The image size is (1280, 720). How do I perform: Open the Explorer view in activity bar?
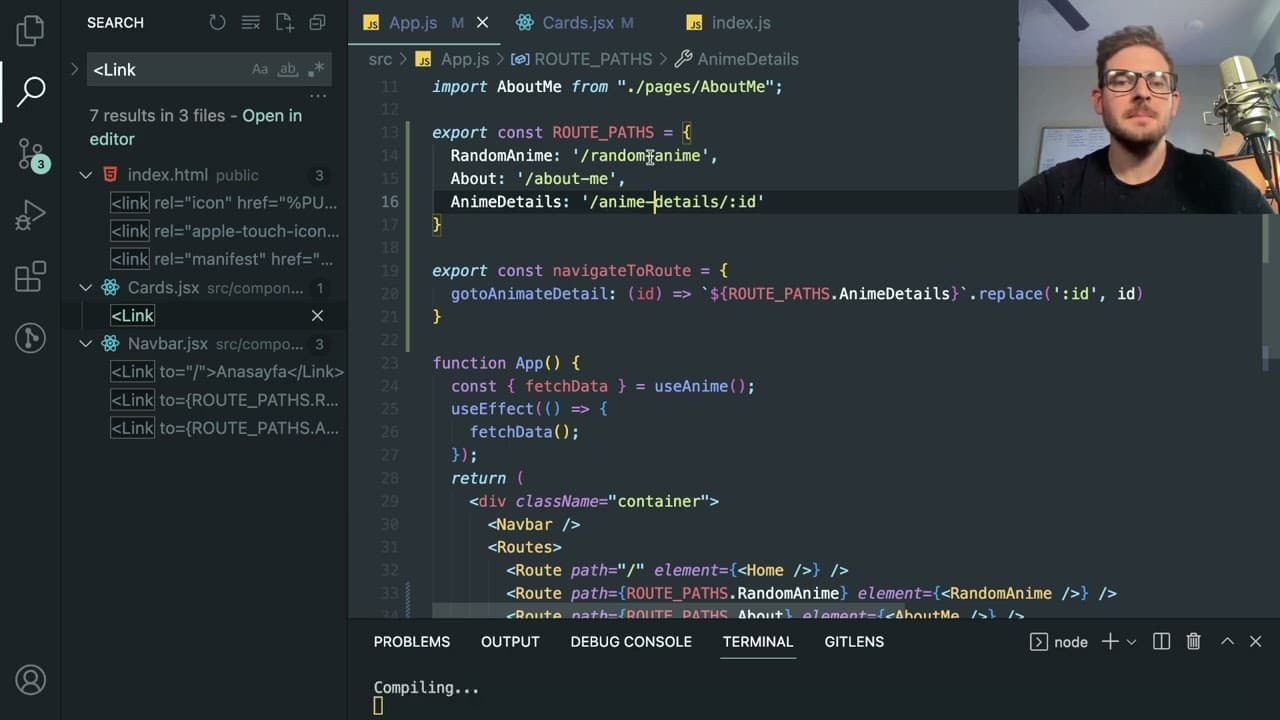(30, 30)
